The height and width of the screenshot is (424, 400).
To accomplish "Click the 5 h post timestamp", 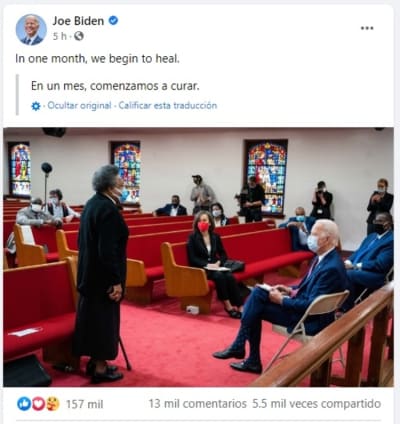I will point(60,36).
